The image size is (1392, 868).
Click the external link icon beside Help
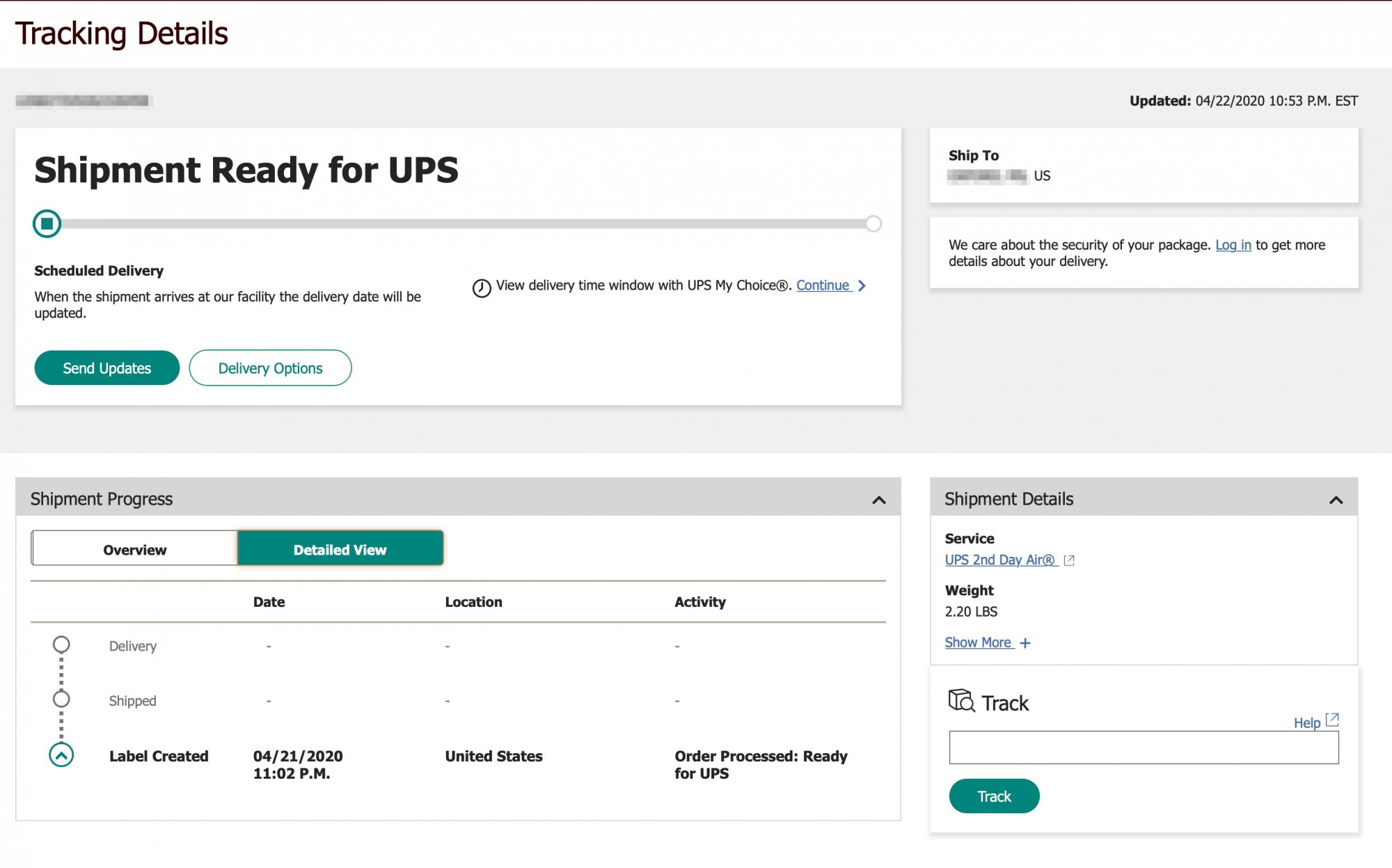pyautogui.click(x=1332, y=720)
